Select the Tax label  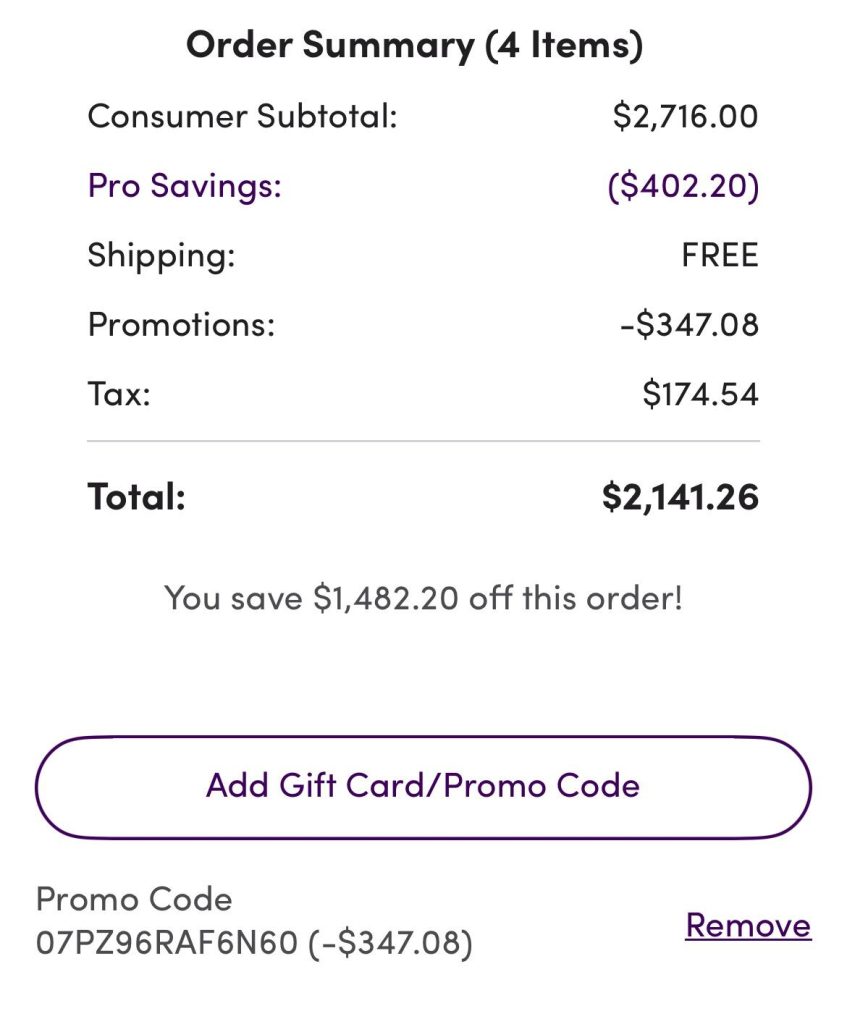(119, 394)
